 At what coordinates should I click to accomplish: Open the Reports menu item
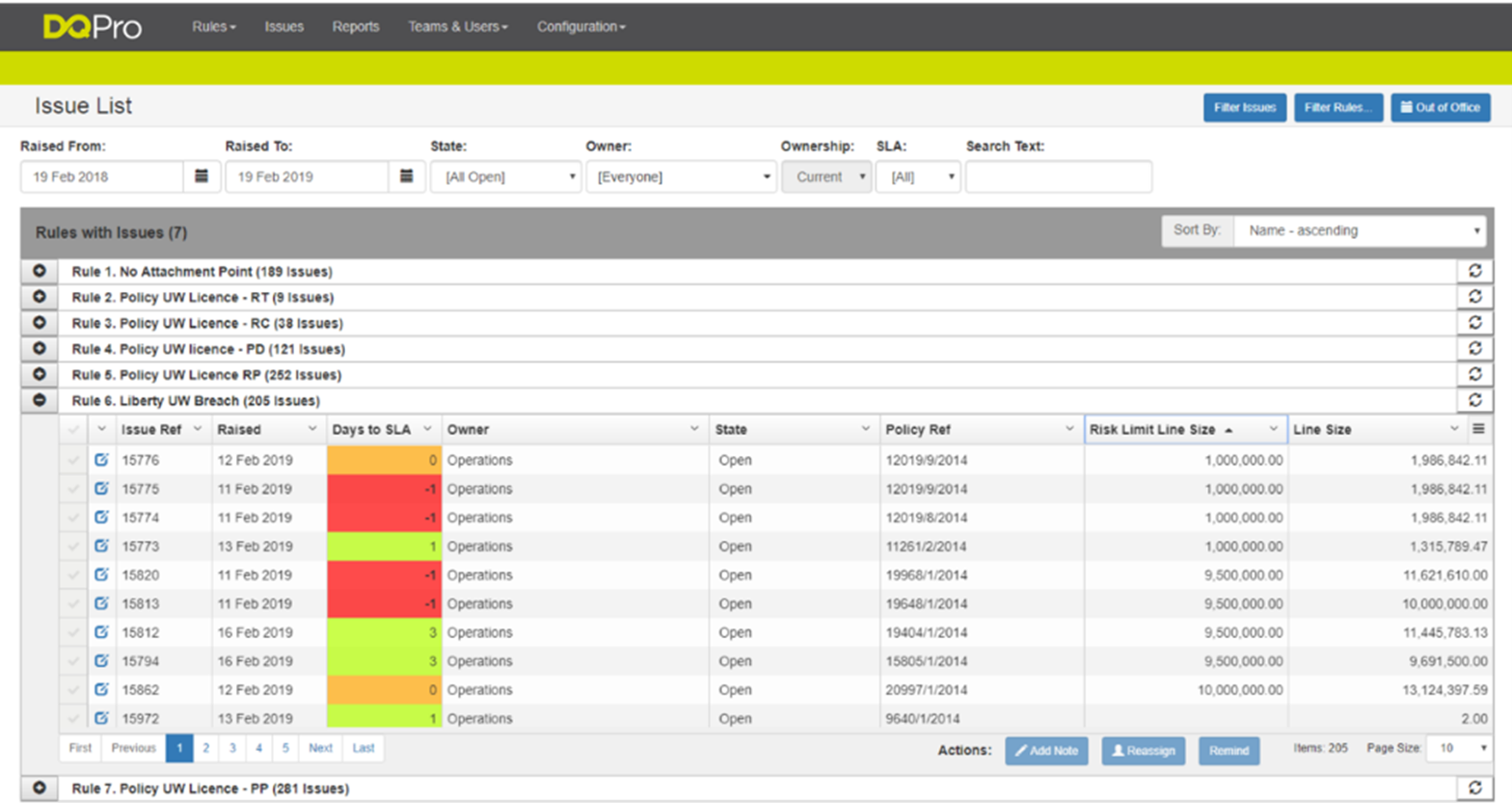point(355,27)
